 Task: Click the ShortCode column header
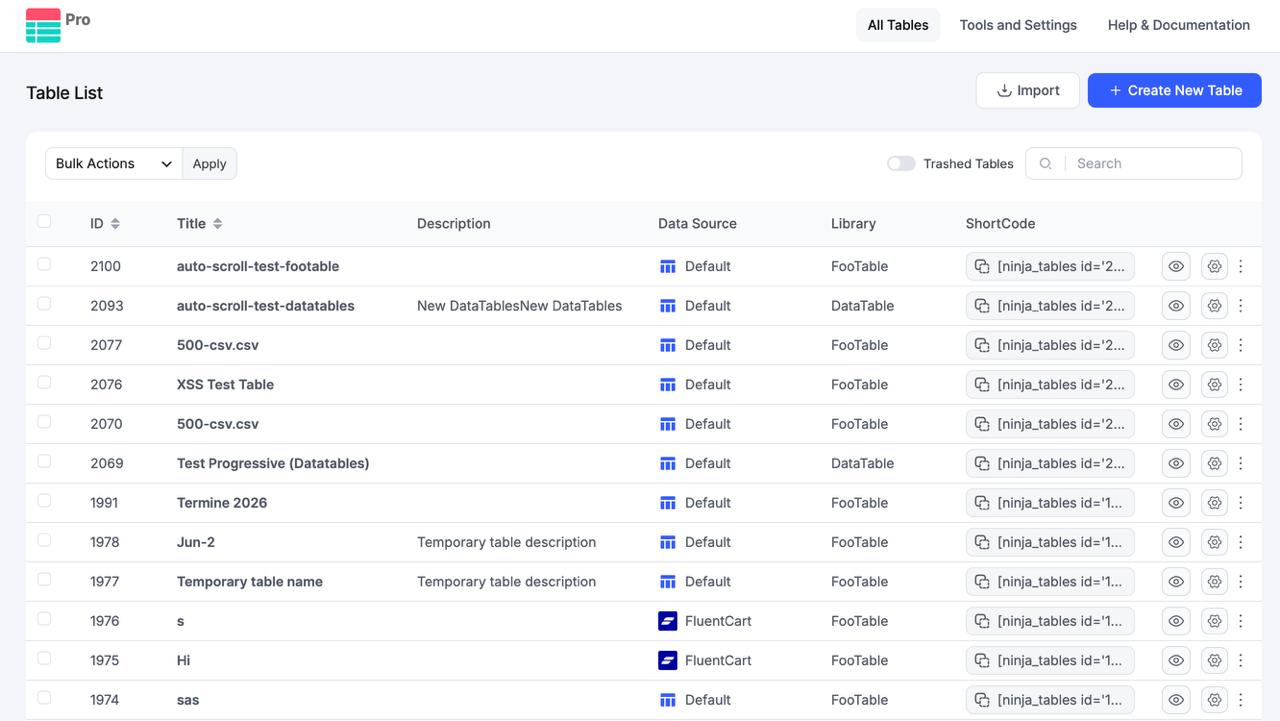coord(1000,224)
